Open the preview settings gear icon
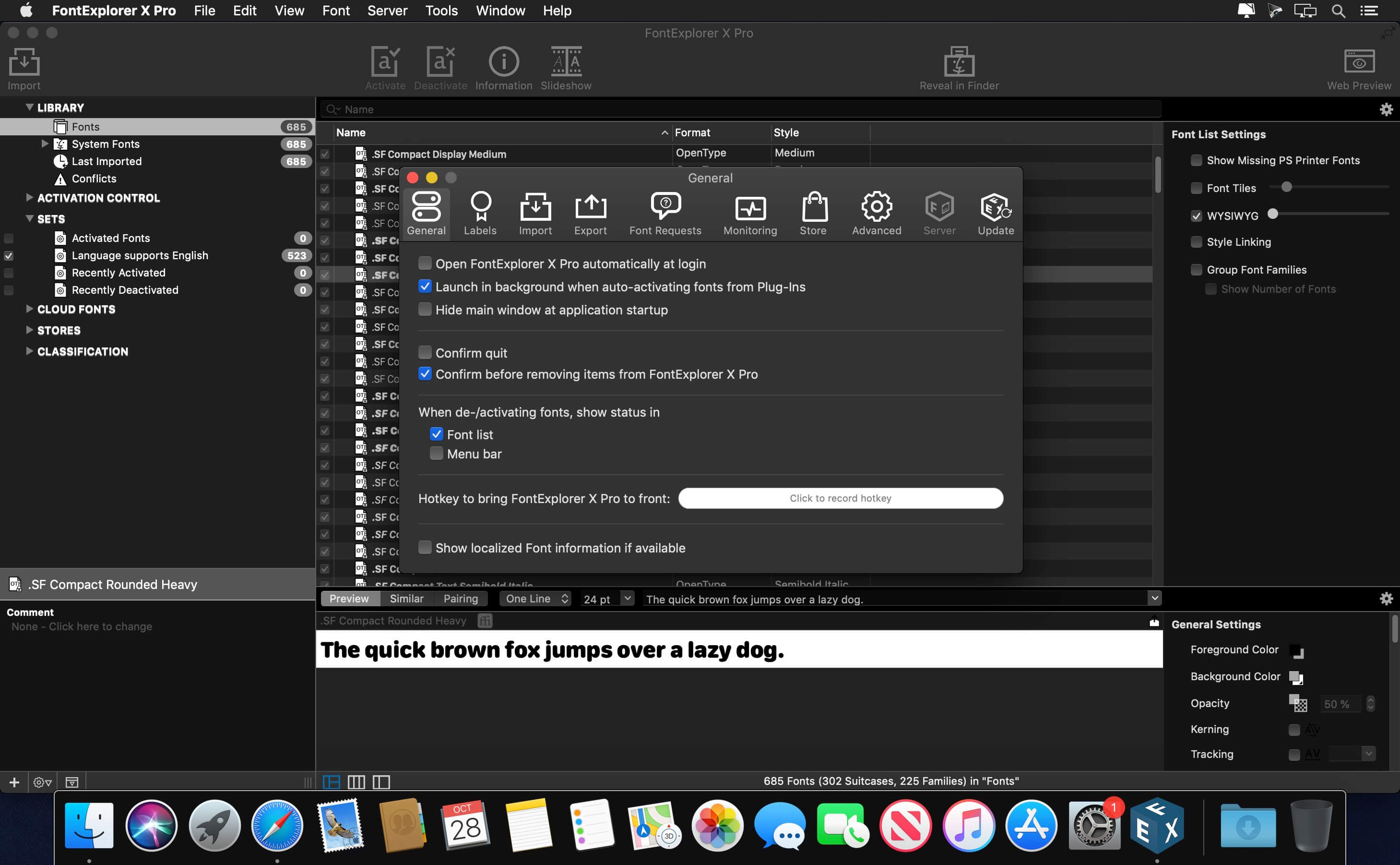Screen dimensions: 1400x865 (1386, 599)
